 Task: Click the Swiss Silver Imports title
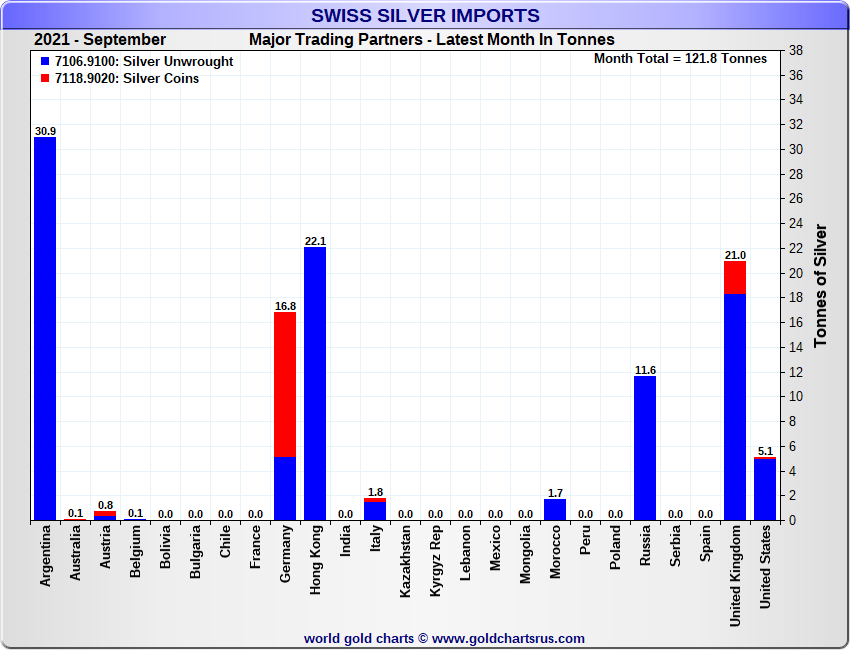(x=425, y=16)
